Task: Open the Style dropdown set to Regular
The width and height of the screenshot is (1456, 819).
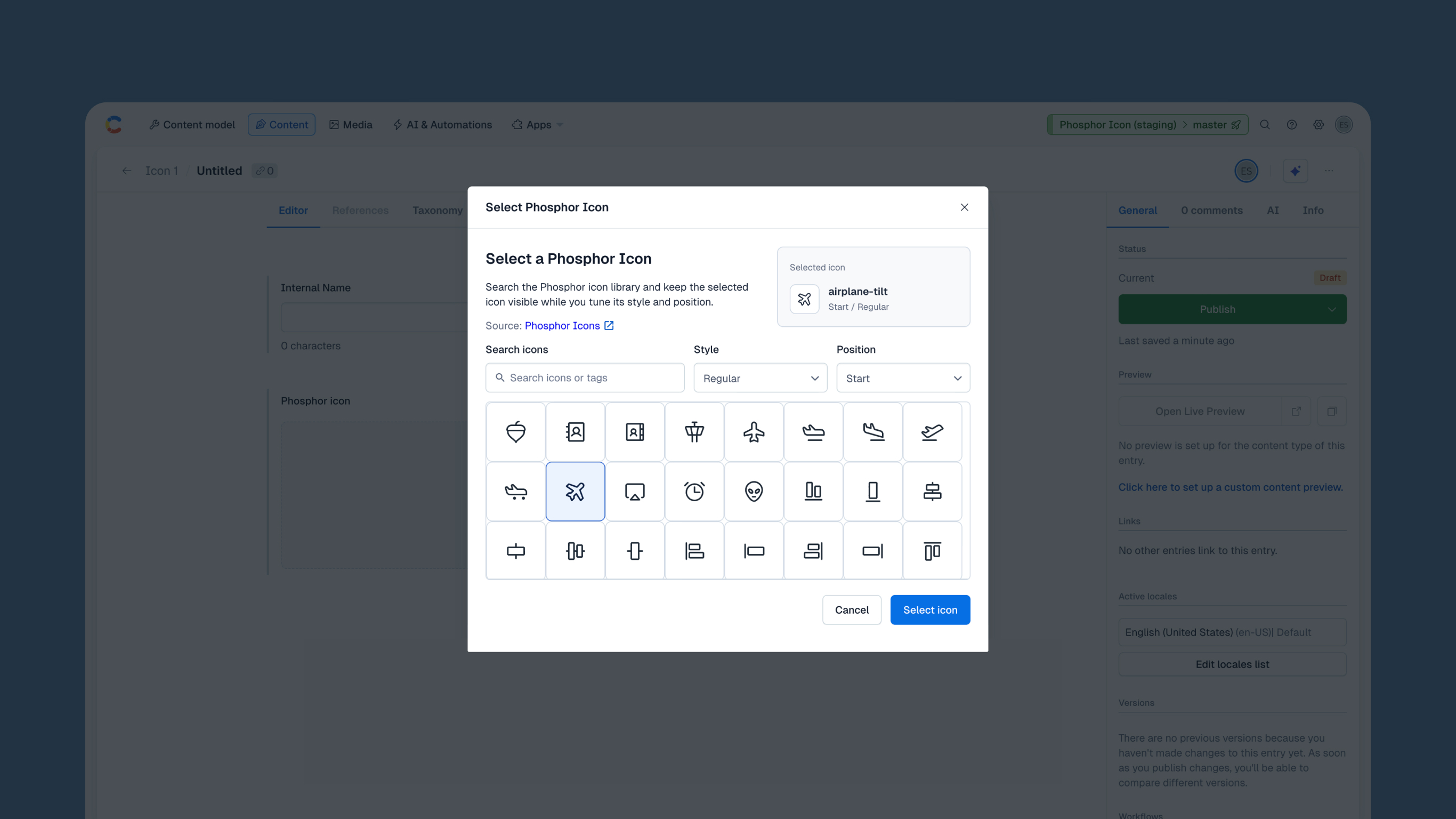Action: [759, 378]
